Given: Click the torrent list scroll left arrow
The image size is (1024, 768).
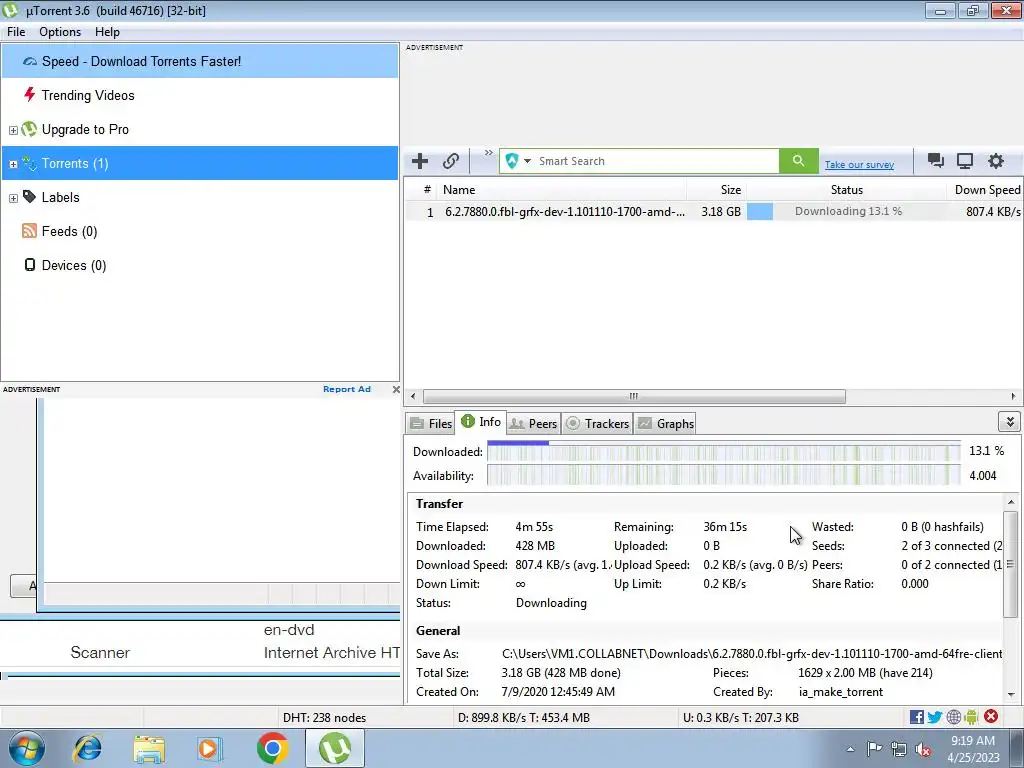Looking at the screenshot, I should click(x=413, y=396).
